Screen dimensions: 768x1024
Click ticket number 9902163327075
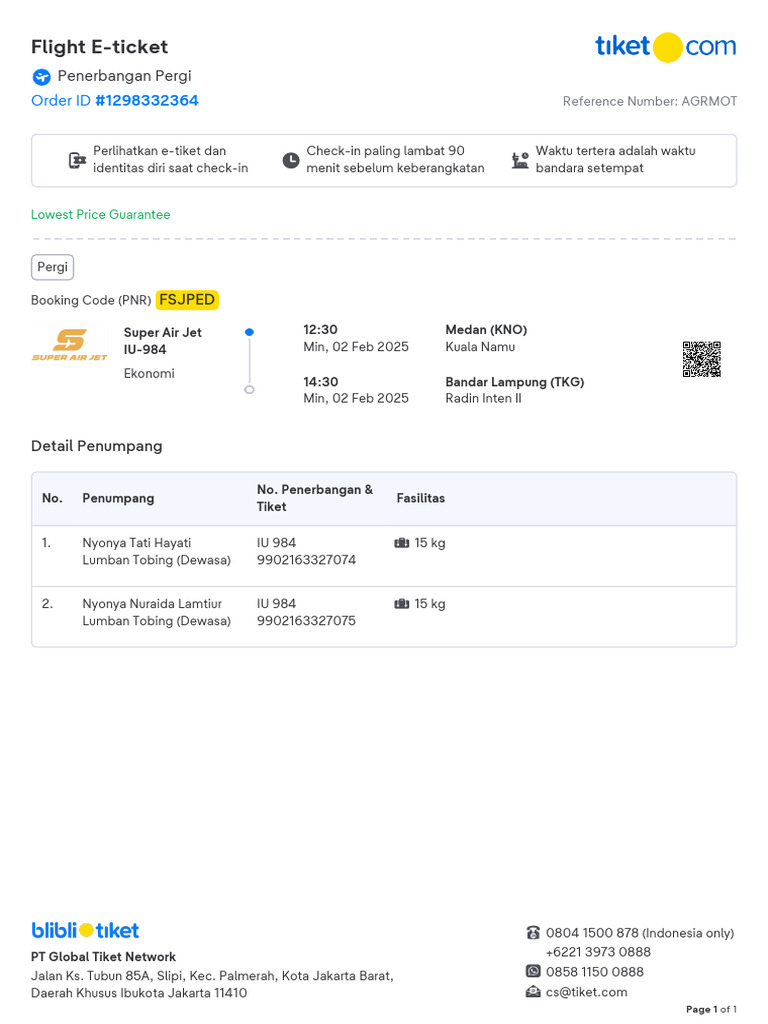pos(306,620)
